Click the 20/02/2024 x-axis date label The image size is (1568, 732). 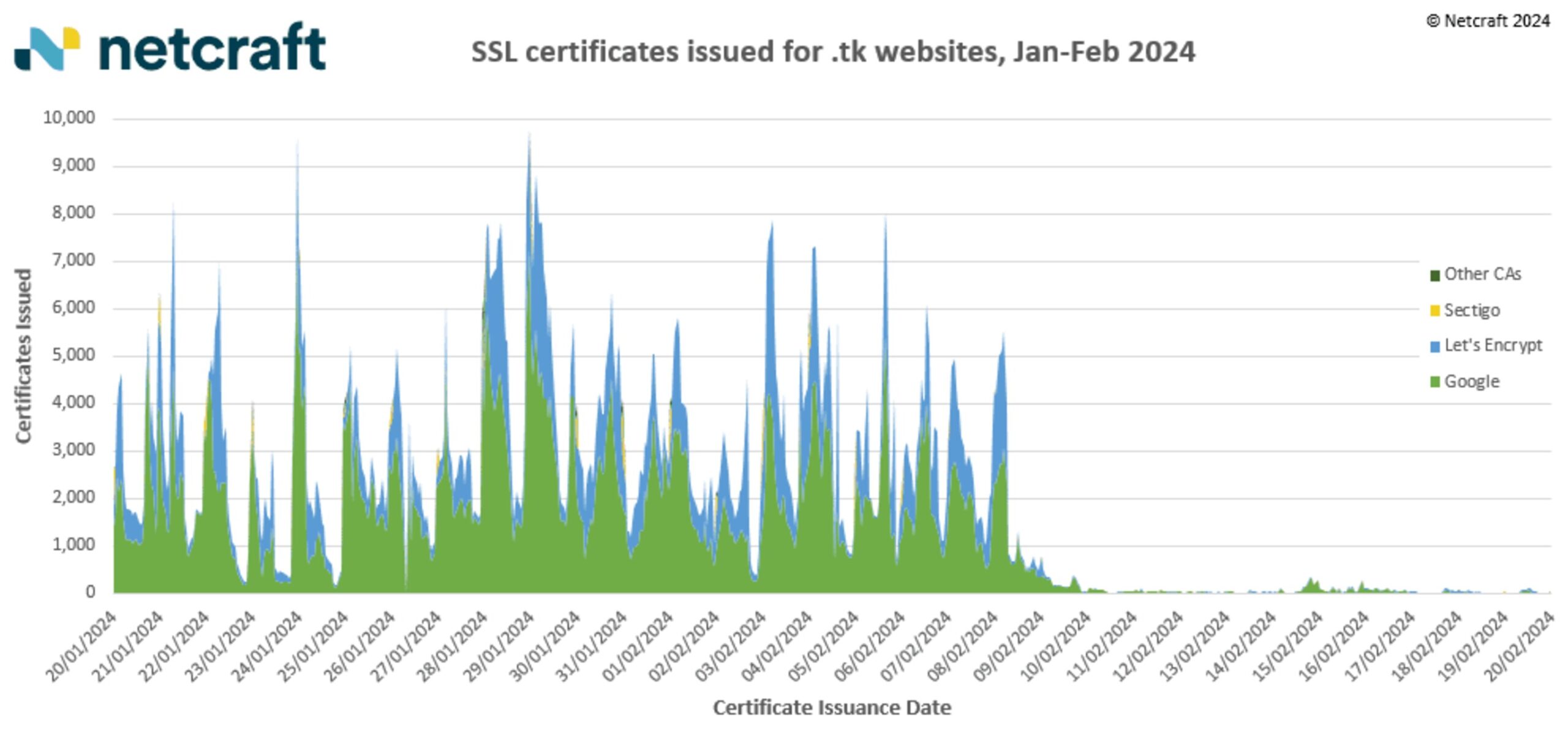(x=1518, y=647)
